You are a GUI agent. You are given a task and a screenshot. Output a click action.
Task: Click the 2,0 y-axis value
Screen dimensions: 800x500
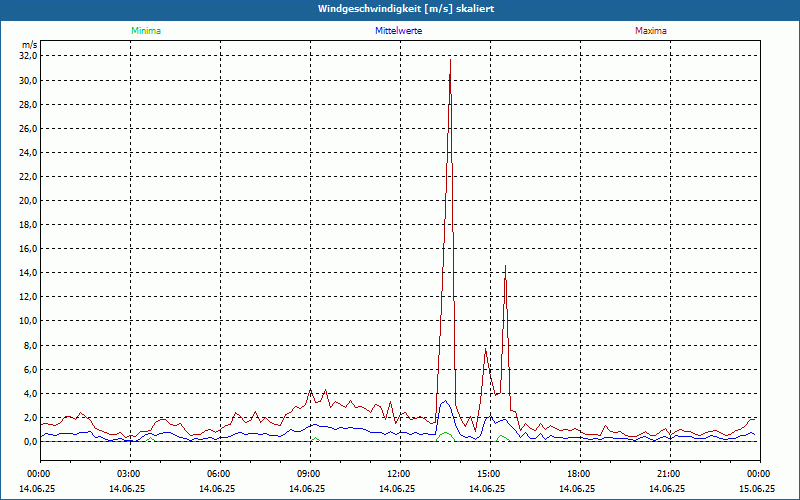click(30, 417)
